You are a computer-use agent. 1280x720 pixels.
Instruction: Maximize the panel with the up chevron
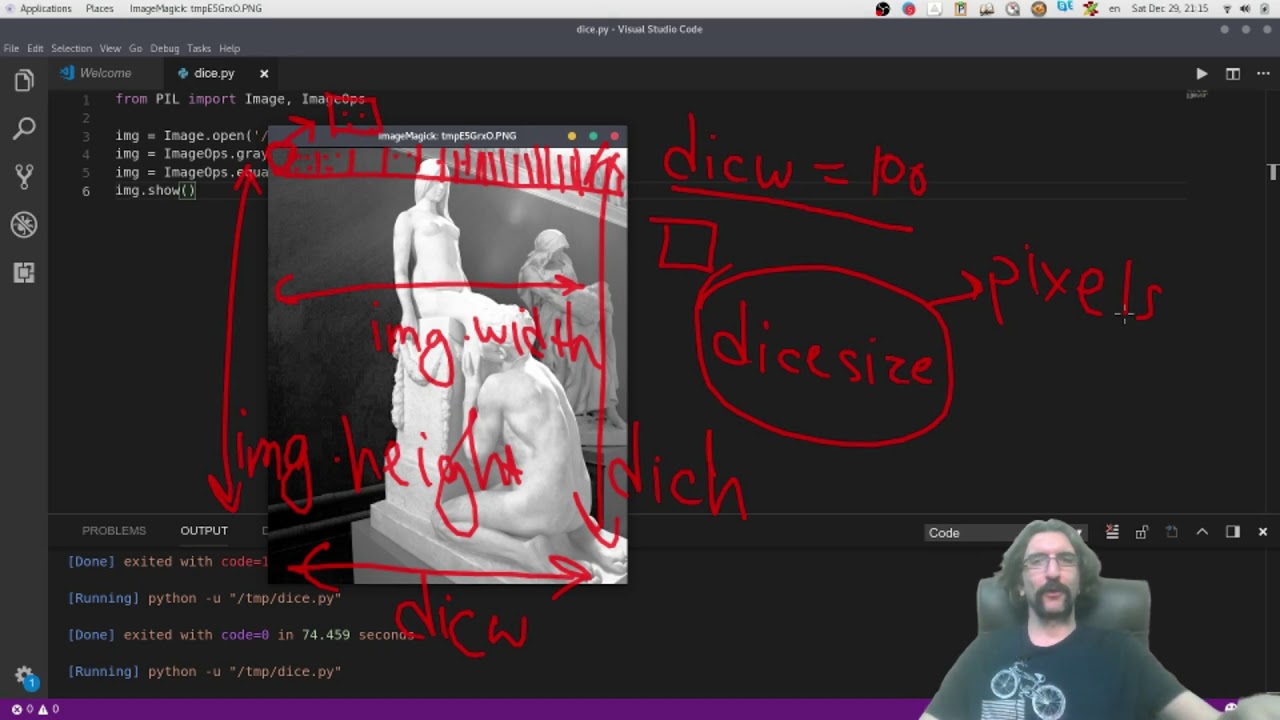[x=1202, y=532]
